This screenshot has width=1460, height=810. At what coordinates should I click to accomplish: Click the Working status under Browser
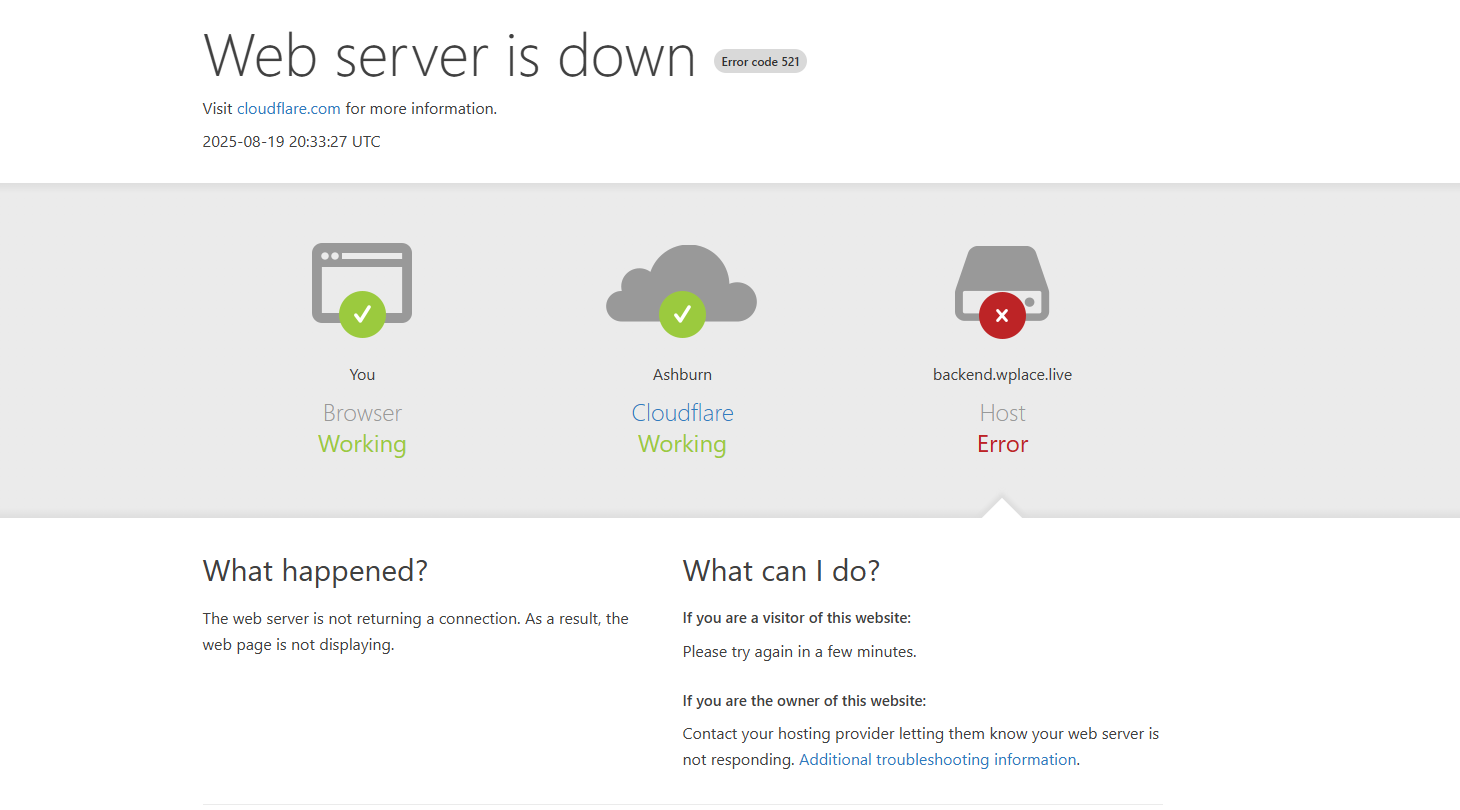pyautogui.click(x=362, y=444)
